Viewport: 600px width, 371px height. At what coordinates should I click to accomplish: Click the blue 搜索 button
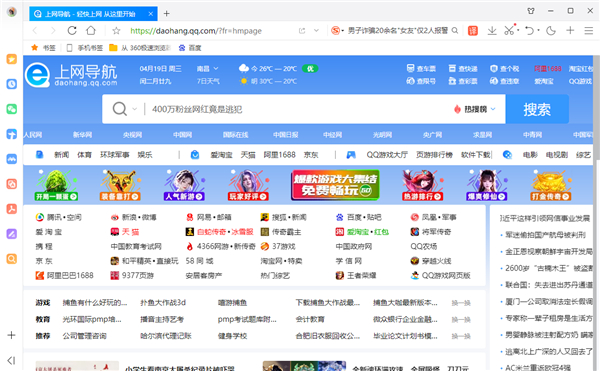pyautogui.click(x=537, y=109)
